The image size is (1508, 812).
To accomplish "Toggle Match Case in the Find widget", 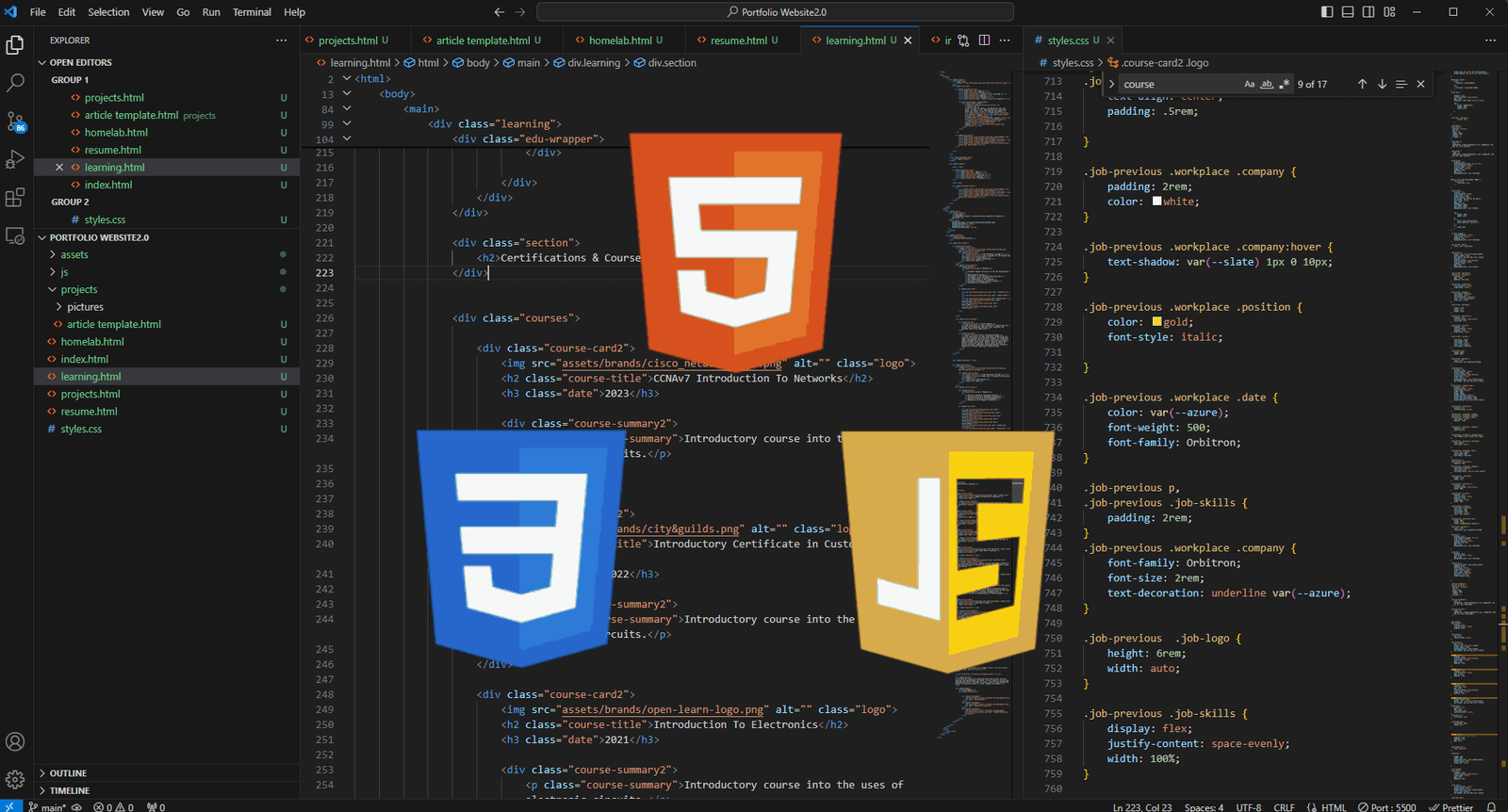I will (1250, 84).
